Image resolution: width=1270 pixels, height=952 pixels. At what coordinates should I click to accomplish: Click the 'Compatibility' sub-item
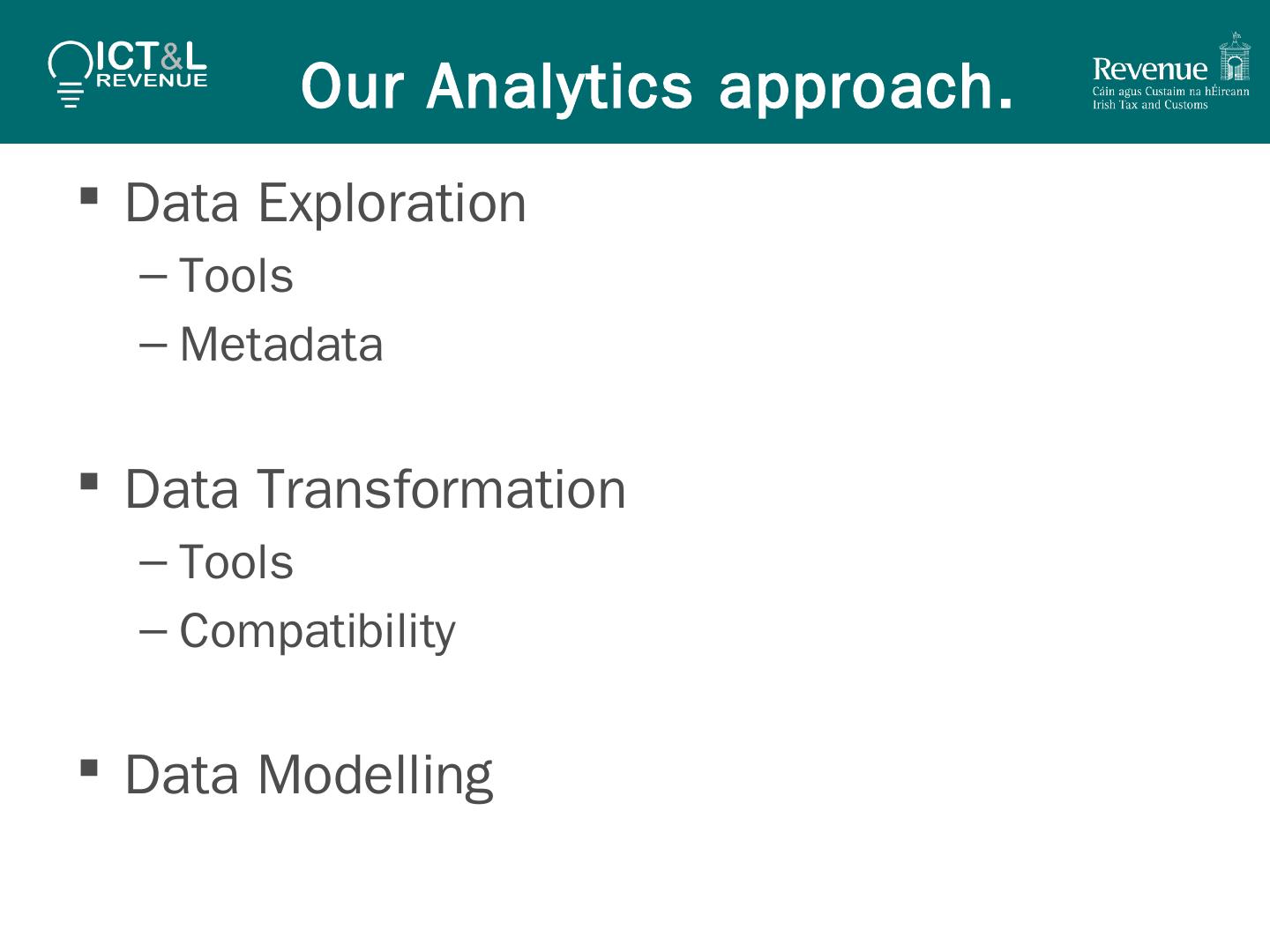click(x=317, y=631)
